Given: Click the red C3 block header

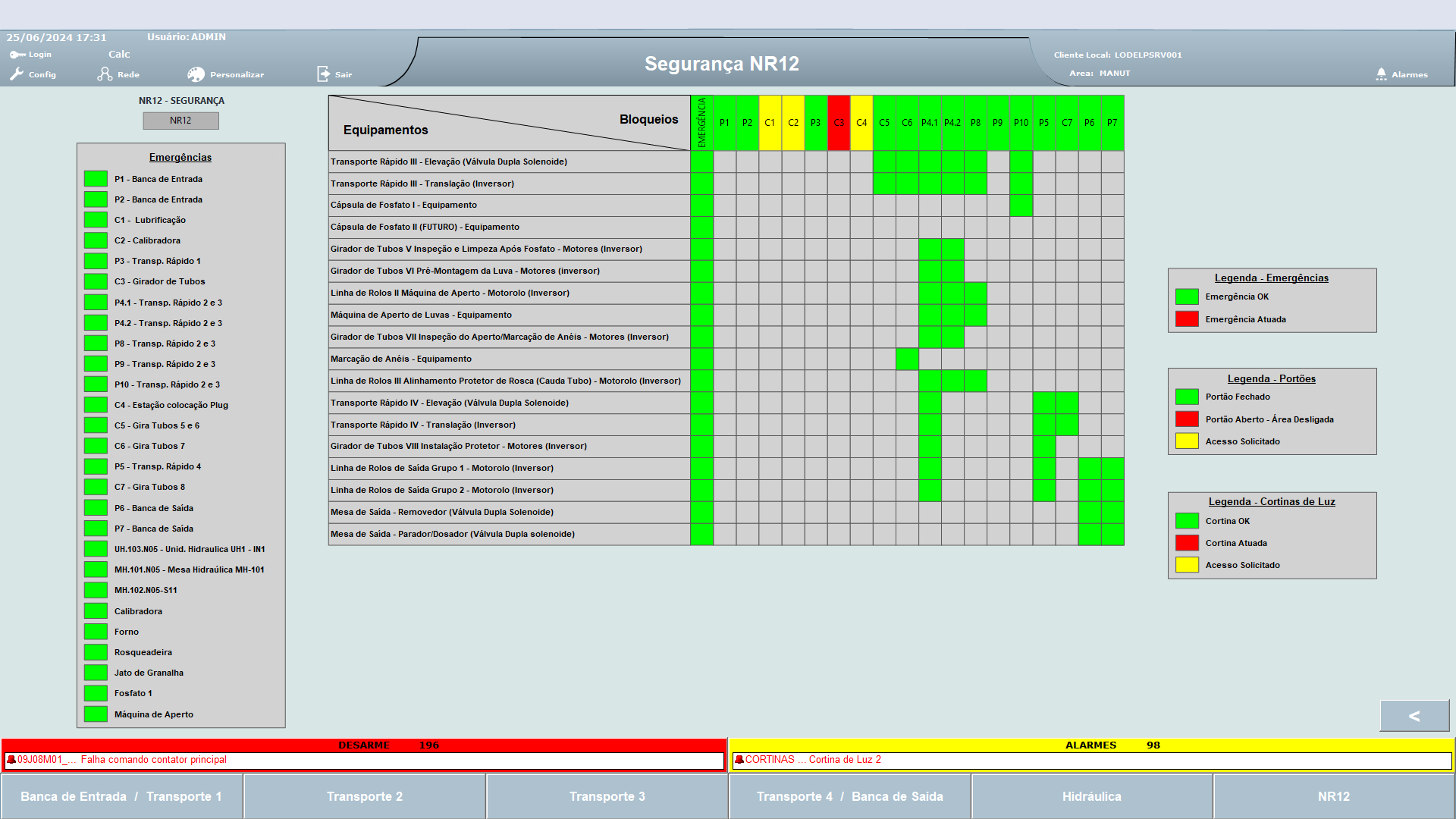Looking at the screenshot, I should (x=839, y=123).
